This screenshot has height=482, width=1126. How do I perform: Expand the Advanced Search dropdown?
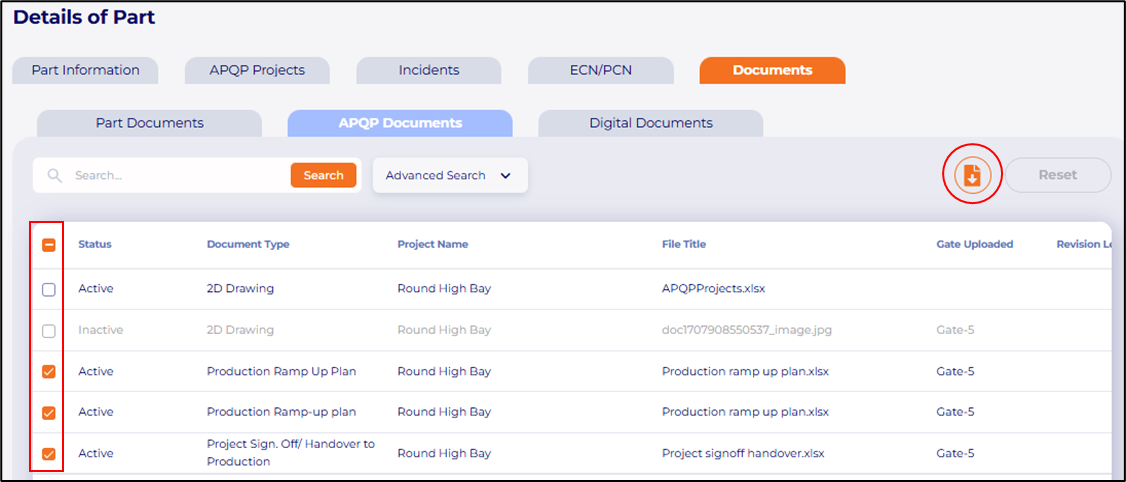click(436, 176)
